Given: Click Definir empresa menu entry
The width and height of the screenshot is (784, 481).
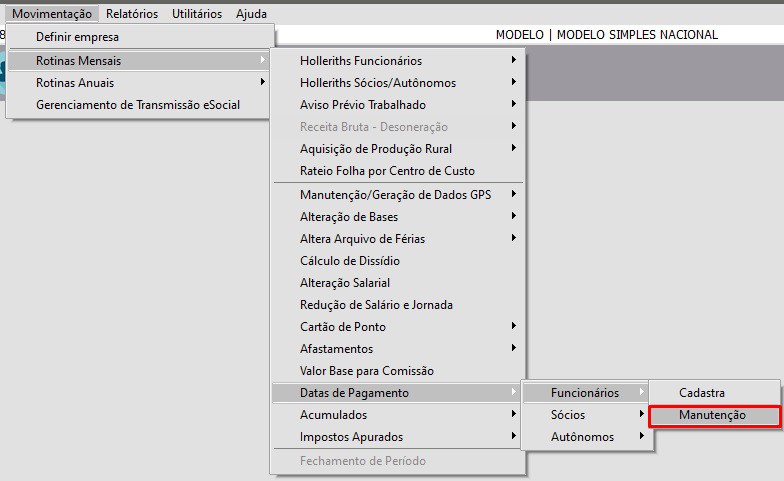Looking at the screenshot, I should click(x=77, y=37).
